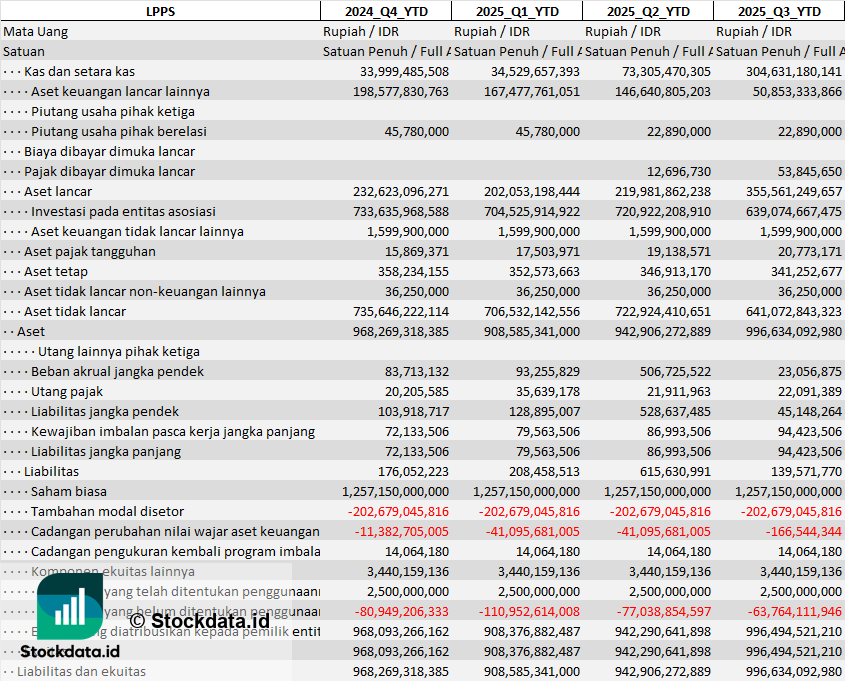Click the Stockdata.id bar chart logo
The height and width of the screenshot is (681, 845).
pos(69,606)
